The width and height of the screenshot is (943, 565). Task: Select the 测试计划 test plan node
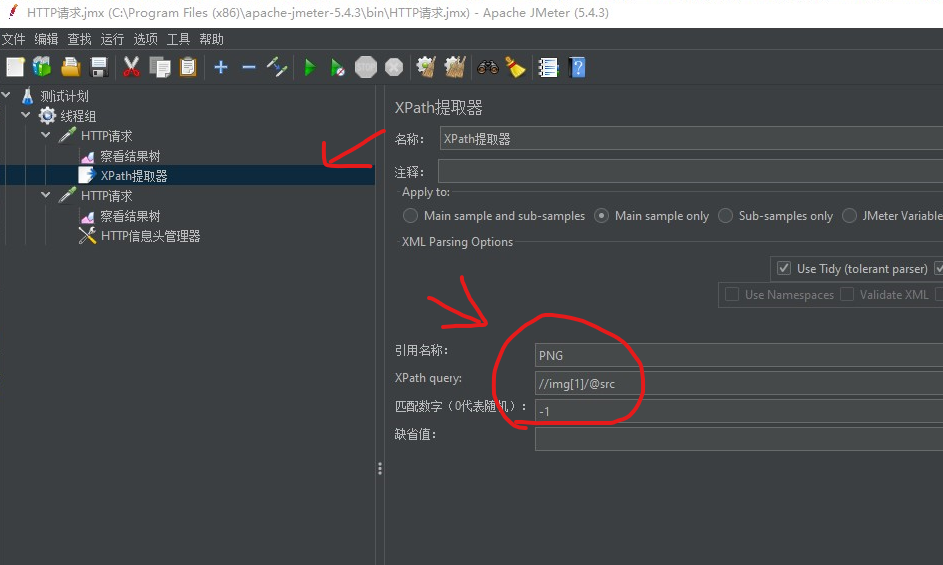[64, 96]
